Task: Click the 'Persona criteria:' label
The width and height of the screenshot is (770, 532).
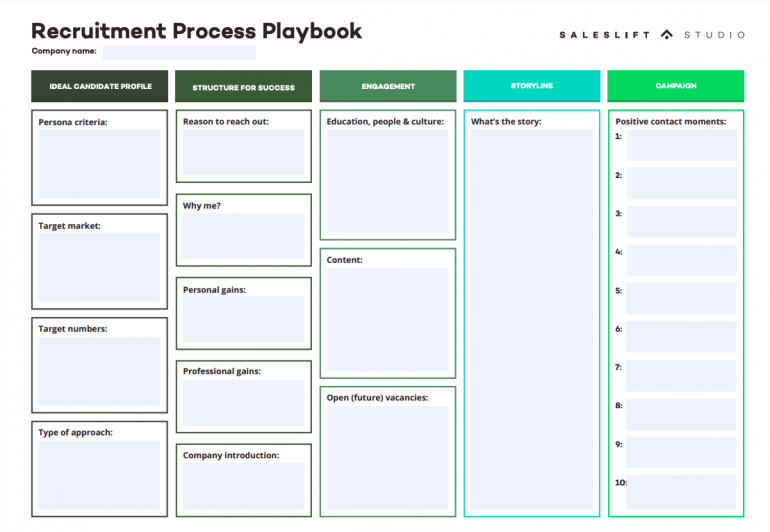Action: click(73, 122)
